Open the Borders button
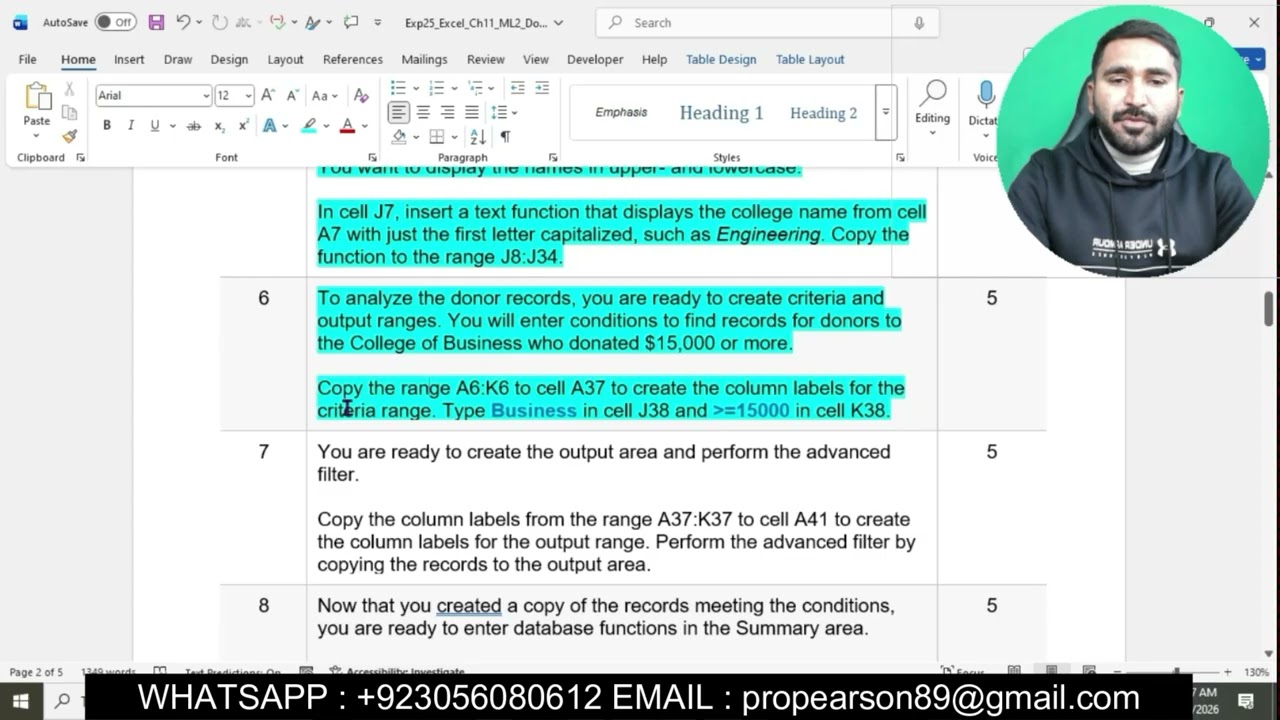The image size is (1280, 720). click(x=437, y=136)
